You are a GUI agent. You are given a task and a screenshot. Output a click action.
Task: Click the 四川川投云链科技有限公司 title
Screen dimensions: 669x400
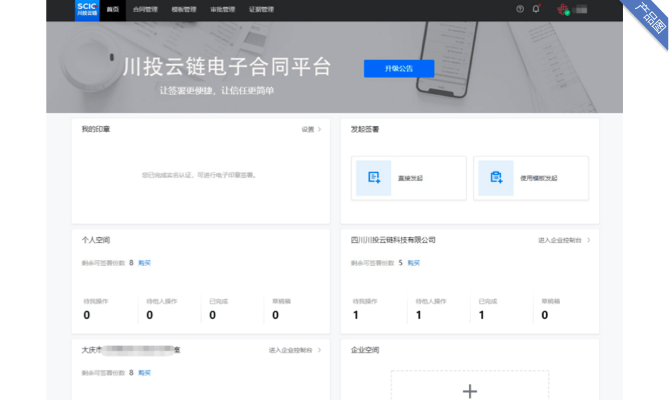tap(393, 240)
